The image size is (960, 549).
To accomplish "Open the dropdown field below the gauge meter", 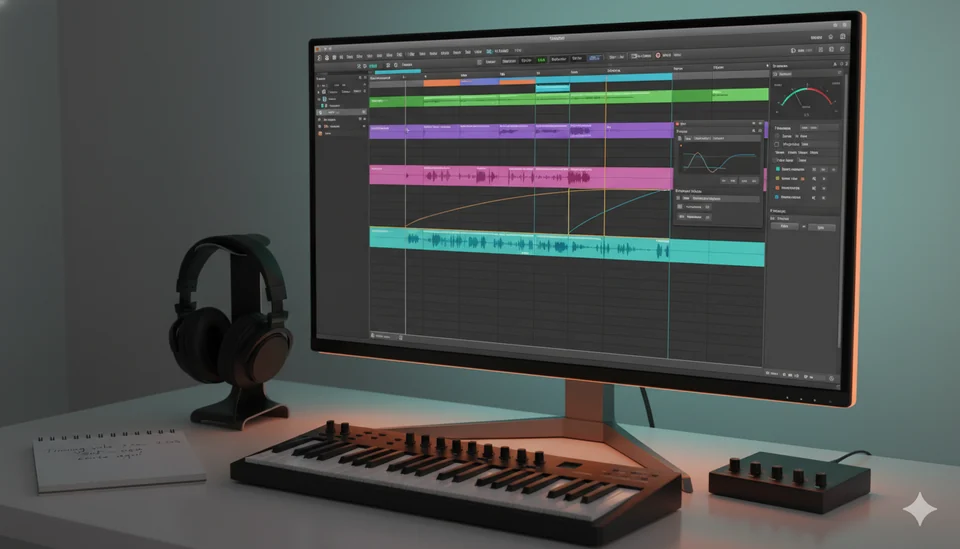I will (x=820, y=128).
